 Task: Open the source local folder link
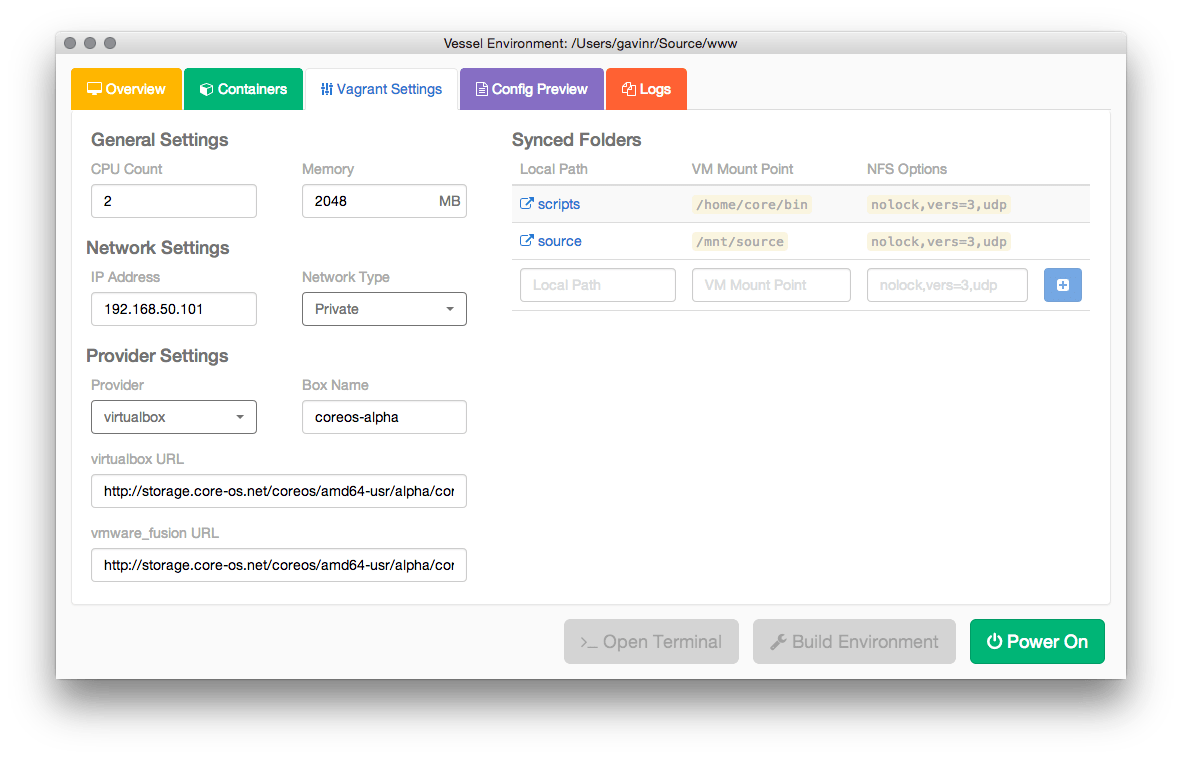coord(559,241)
